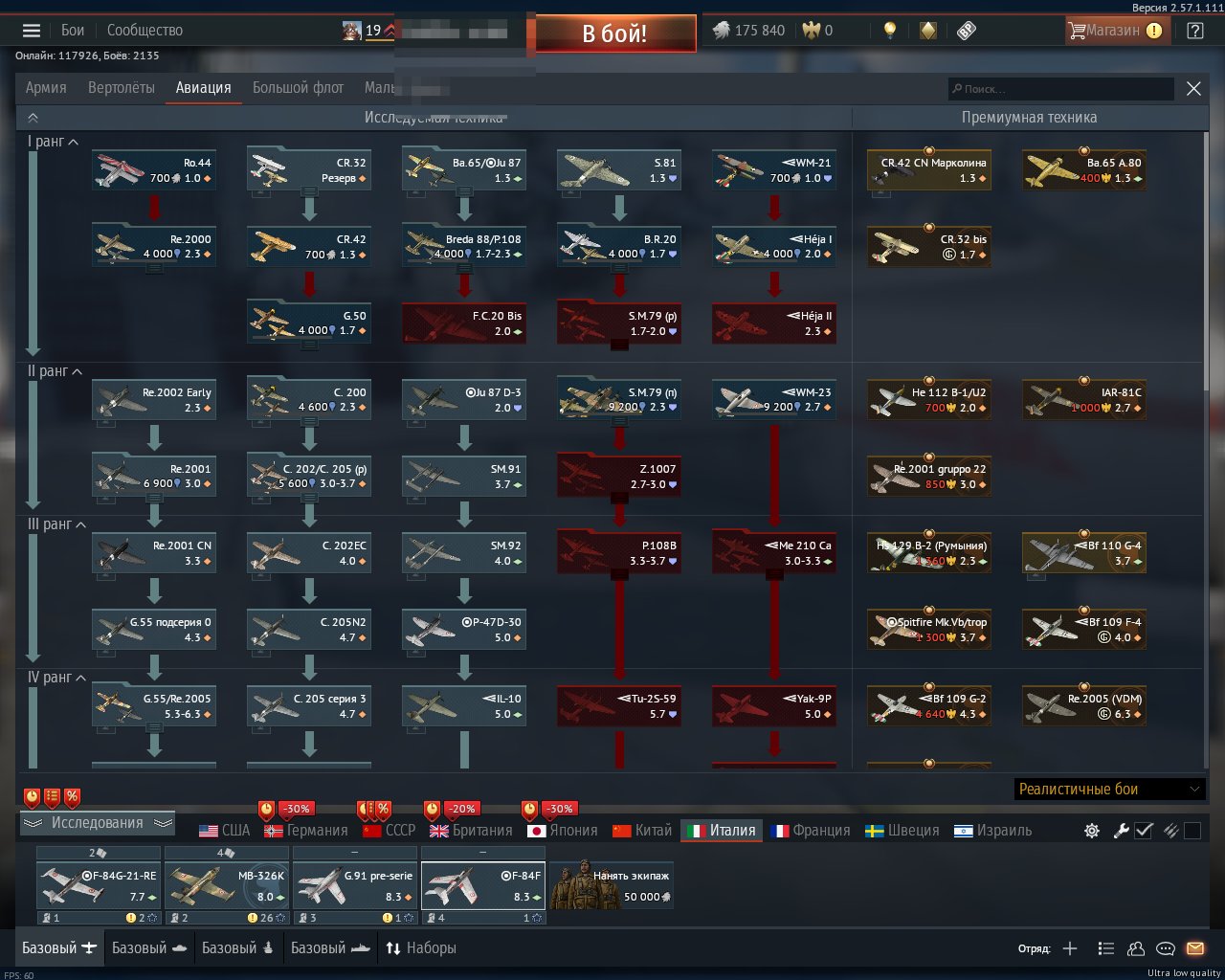Viewport: 1225px width, 980px height.
Task: Enable the auto-refill ammunition checkbox
Action: tap(1192, 831)
